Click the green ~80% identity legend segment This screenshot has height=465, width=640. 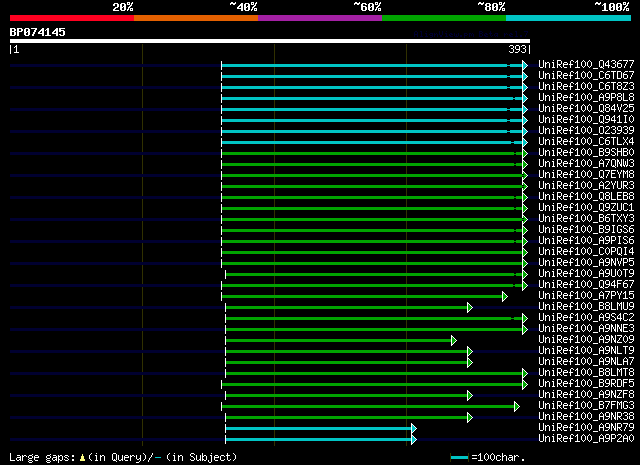pos(444,18)
